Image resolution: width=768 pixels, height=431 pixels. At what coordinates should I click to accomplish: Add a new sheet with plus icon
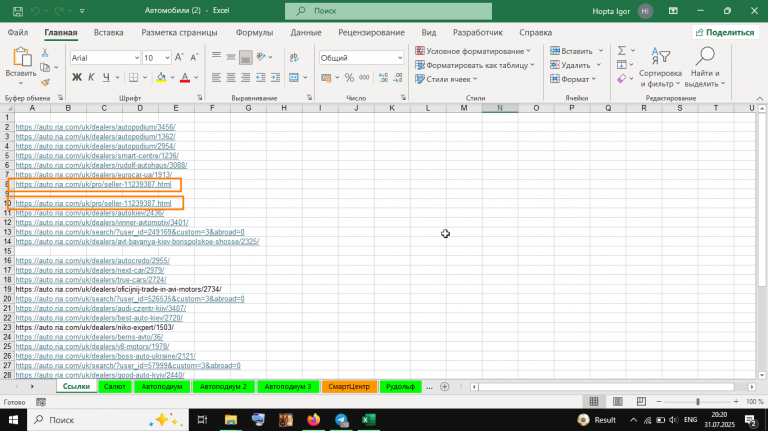point(444,387)
